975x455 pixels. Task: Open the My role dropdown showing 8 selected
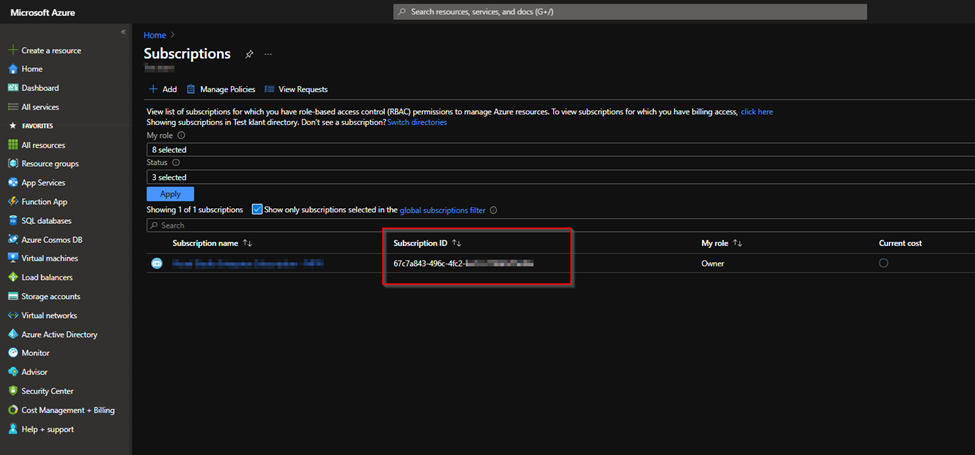pos(560,149)
